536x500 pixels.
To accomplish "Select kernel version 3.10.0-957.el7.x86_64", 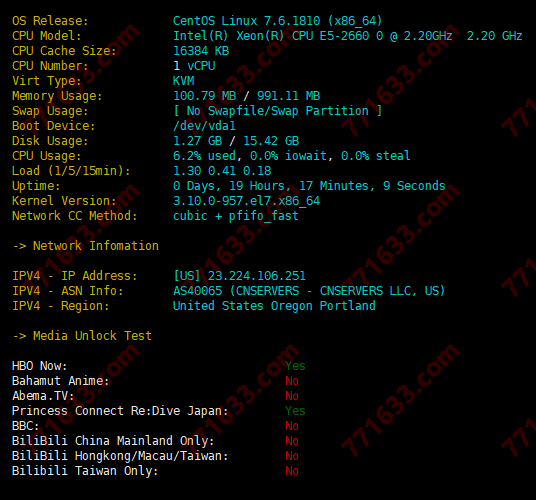I will [x=246, y=201].
